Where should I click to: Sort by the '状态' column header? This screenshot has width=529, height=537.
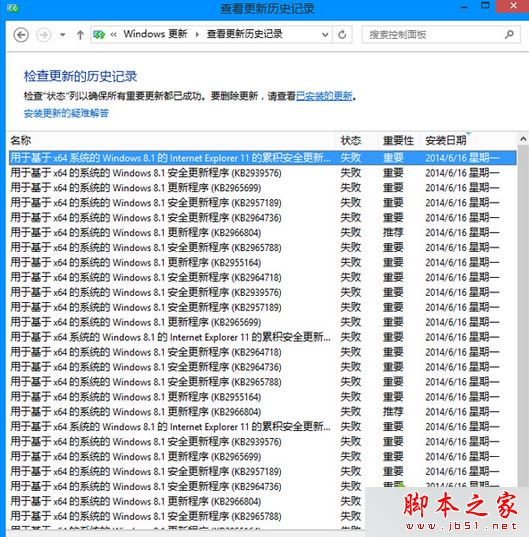click(351, 140)
